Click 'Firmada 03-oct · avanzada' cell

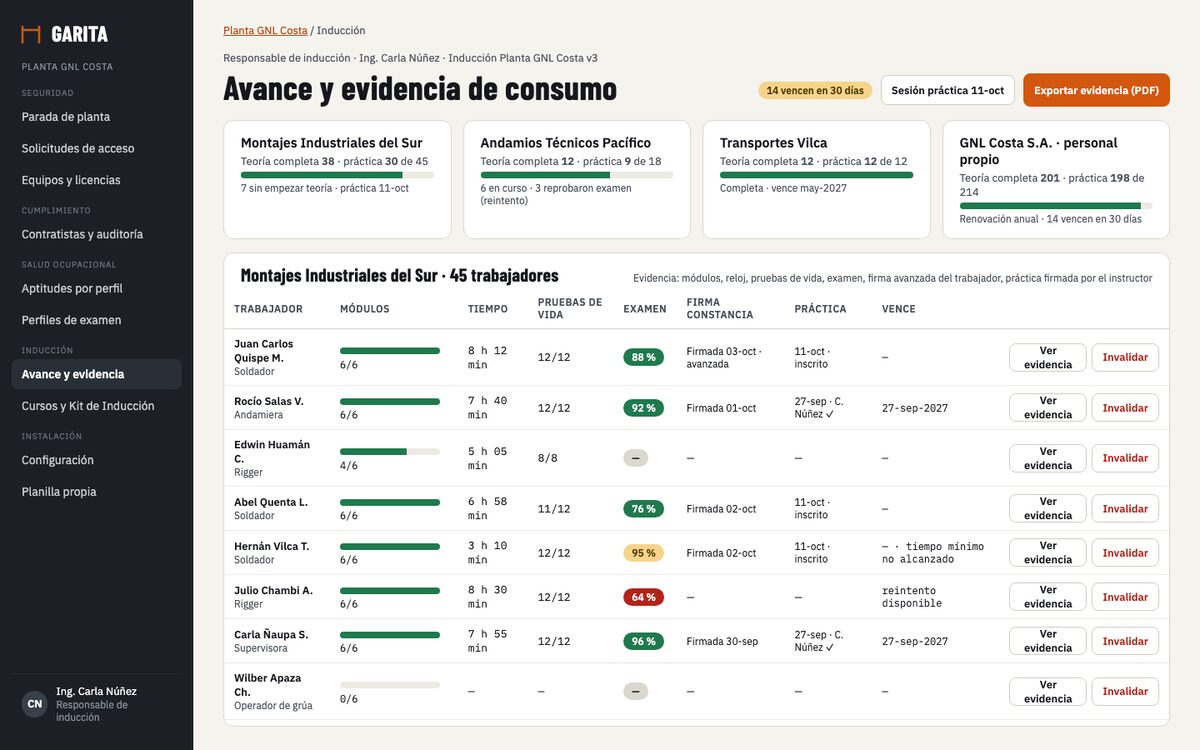click(x=724, y=358)
